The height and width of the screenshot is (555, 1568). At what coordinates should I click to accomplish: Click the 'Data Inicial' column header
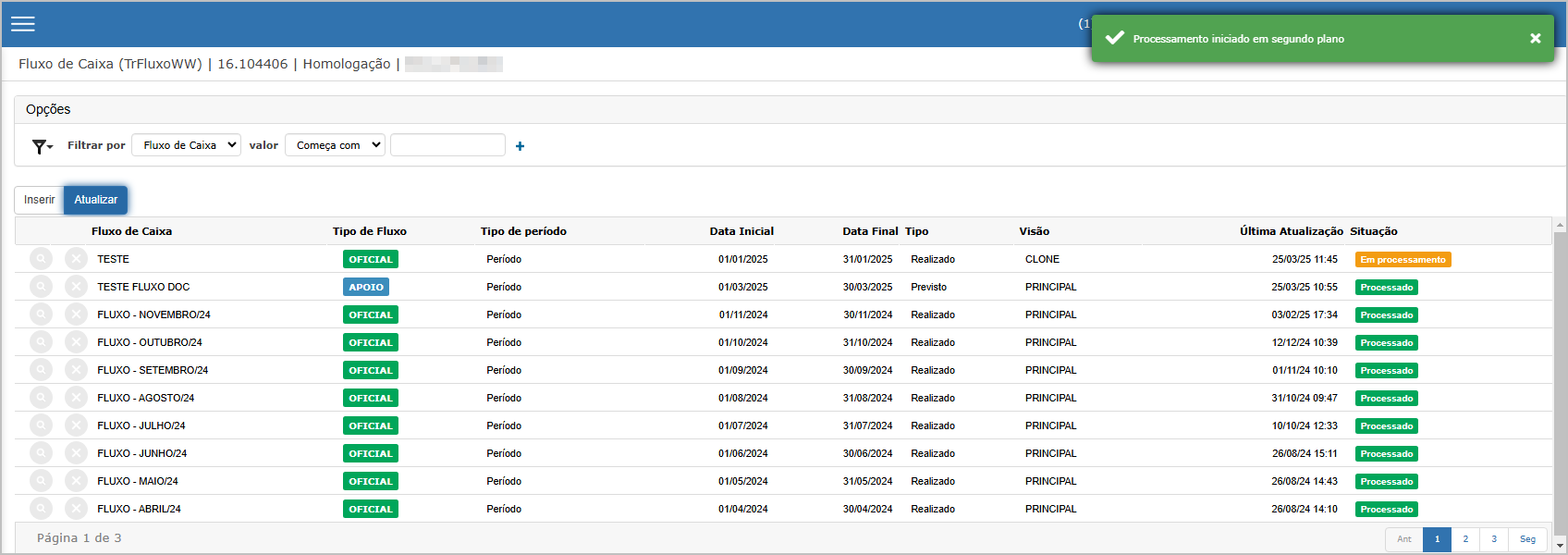click(741, 231)
